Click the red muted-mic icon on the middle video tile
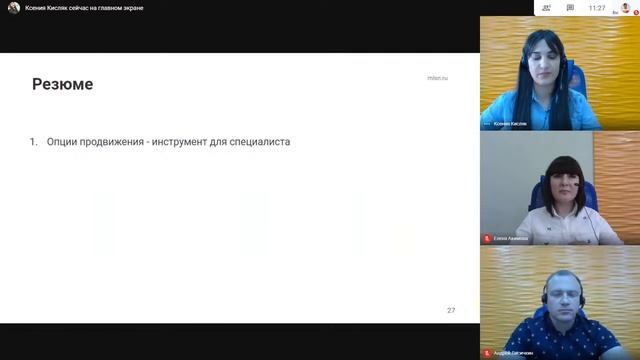Image resolution: width=640 pixels, height=360 pixels. 487,238
